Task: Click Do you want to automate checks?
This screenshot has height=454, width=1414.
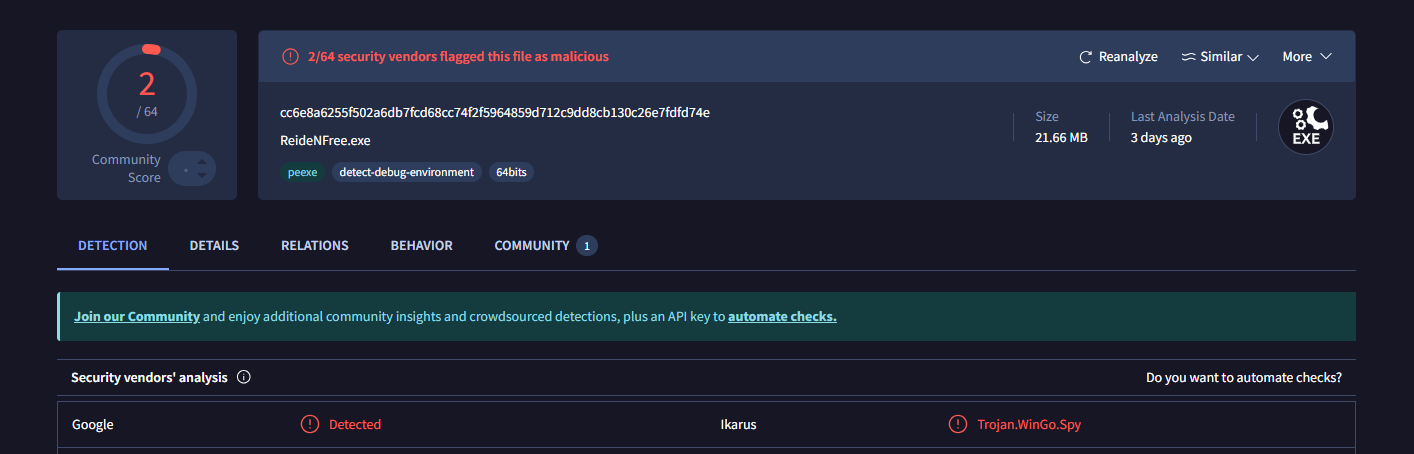Action: click(1244, 378)
